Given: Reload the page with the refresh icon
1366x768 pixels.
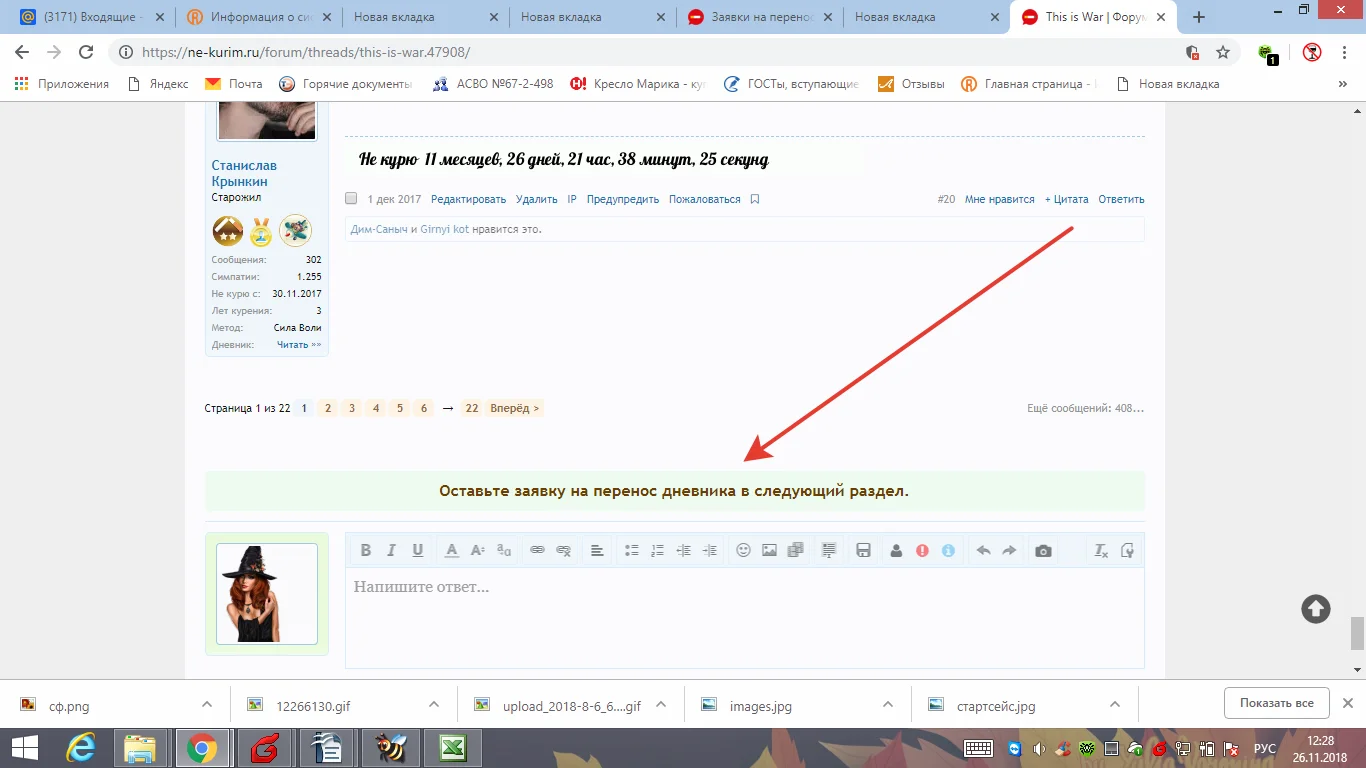Looking at the screenshot, I should (86, 52).
